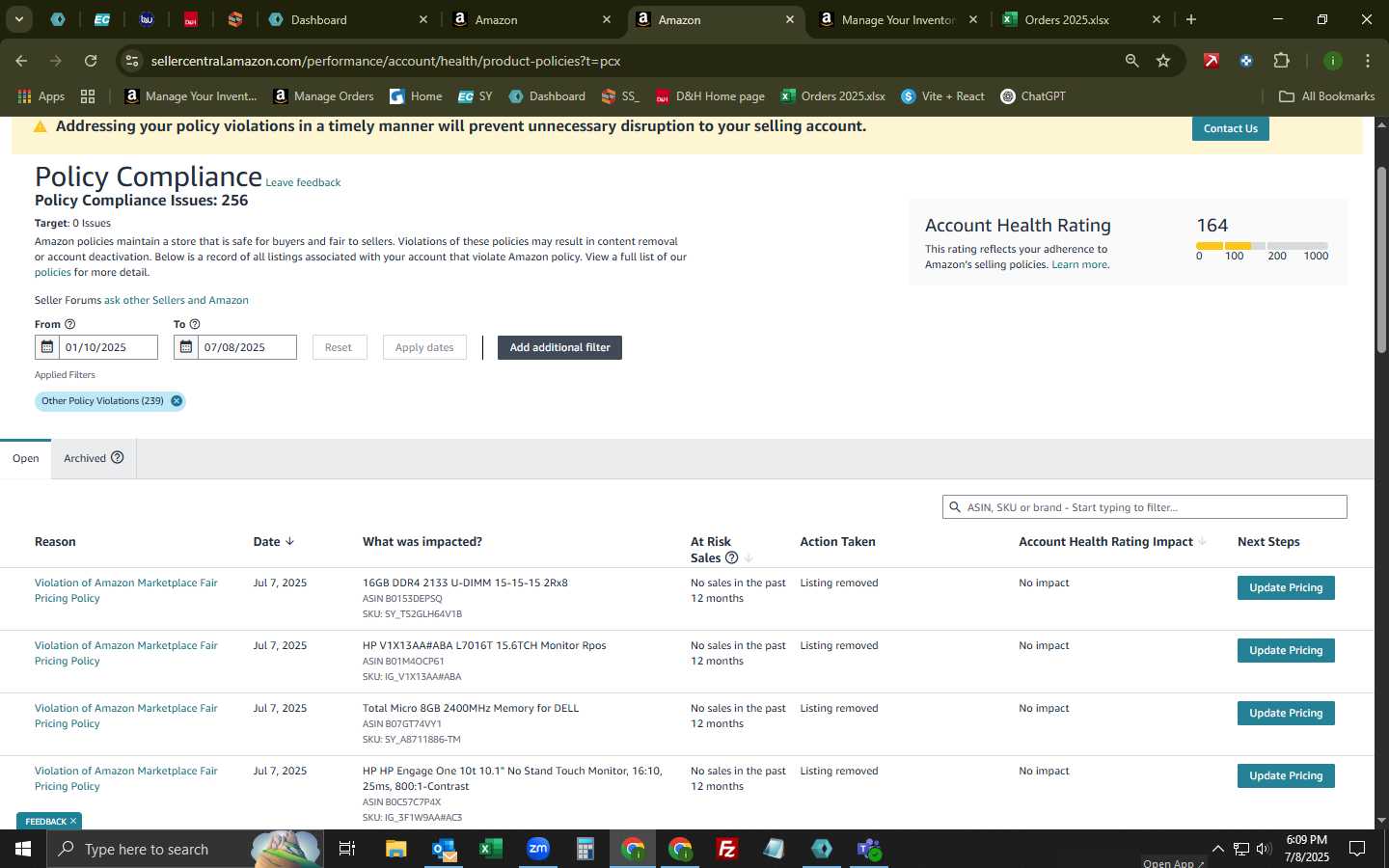Open the Manage Orders bookmark
This screenshot has height=868, width=1389.
[x=323, y=96]
